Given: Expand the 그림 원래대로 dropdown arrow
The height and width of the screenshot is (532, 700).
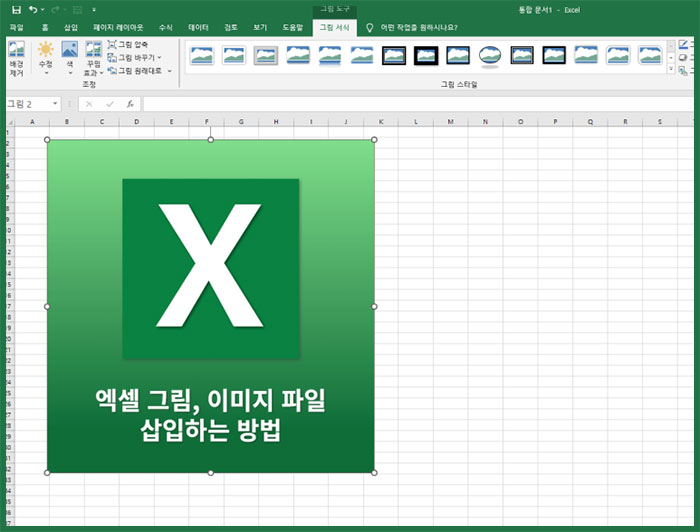Looking at the screenshot, I should point(170,71).
